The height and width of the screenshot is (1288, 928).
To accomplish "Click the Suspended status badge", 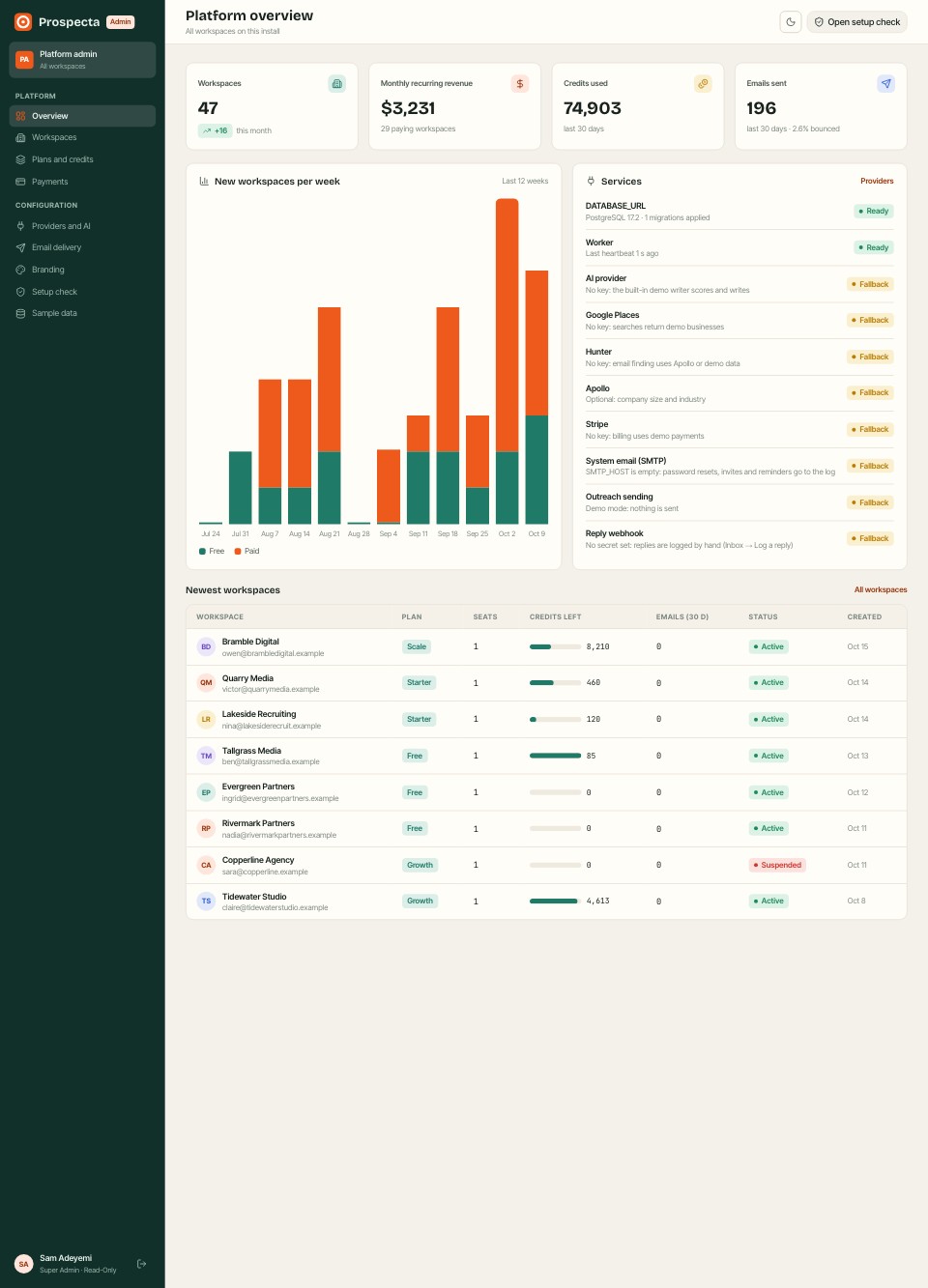I will 777,865.
